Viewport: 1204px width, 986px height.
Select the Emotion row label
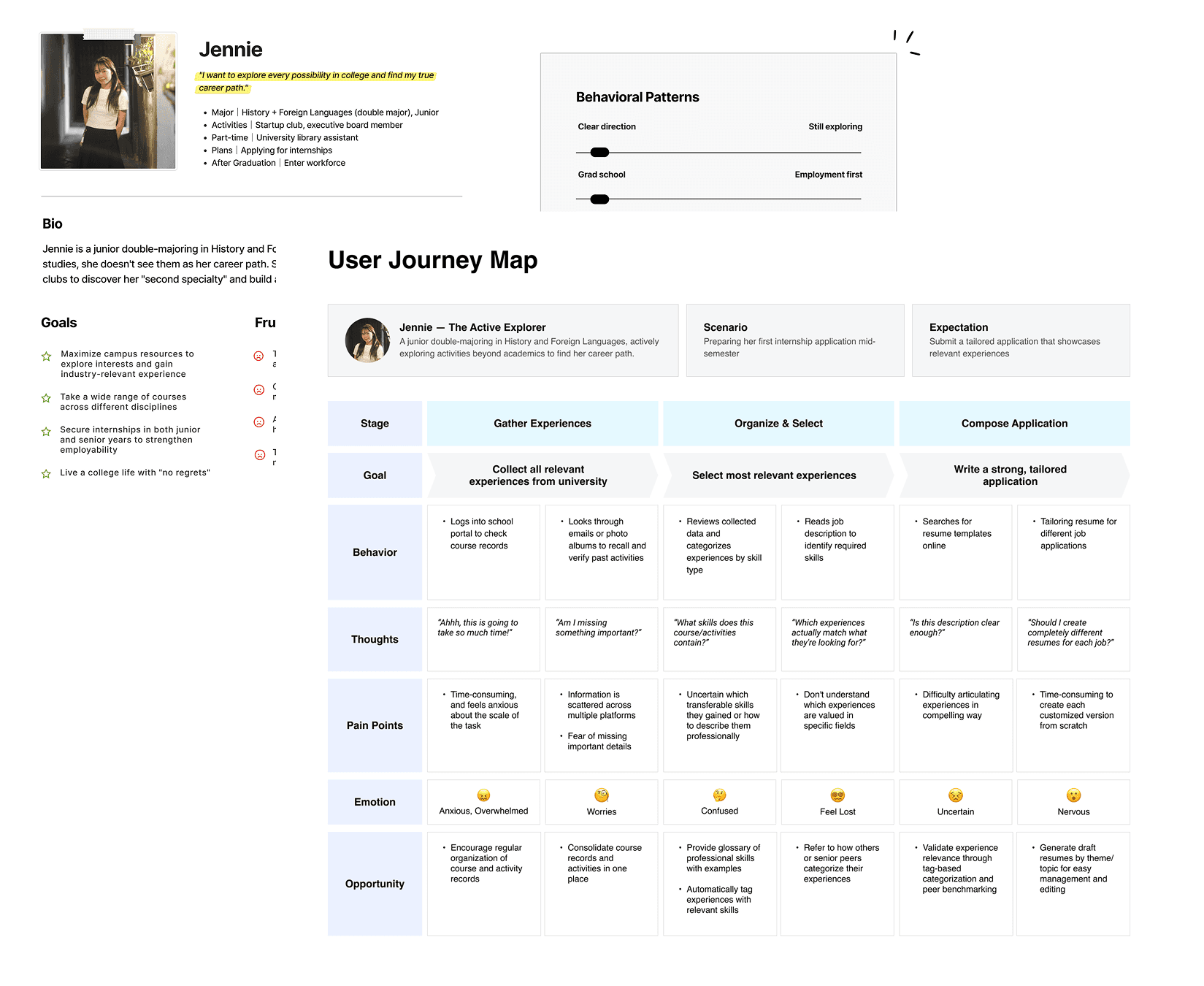[x=375, y=802]
